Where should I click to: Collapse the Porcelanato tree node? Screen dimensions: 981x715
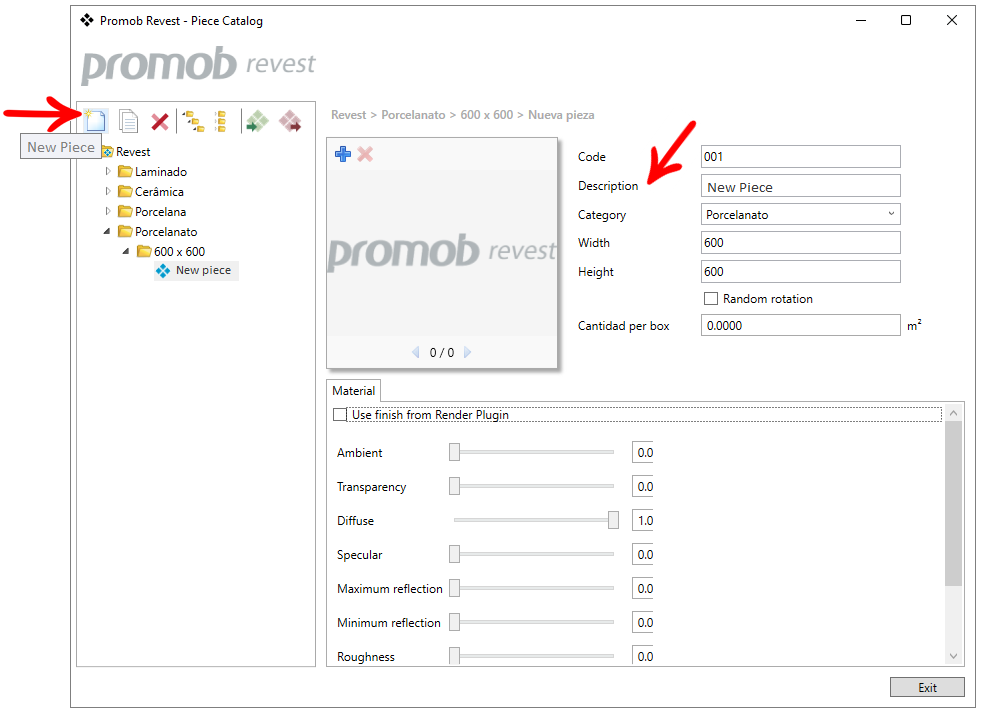107,231
